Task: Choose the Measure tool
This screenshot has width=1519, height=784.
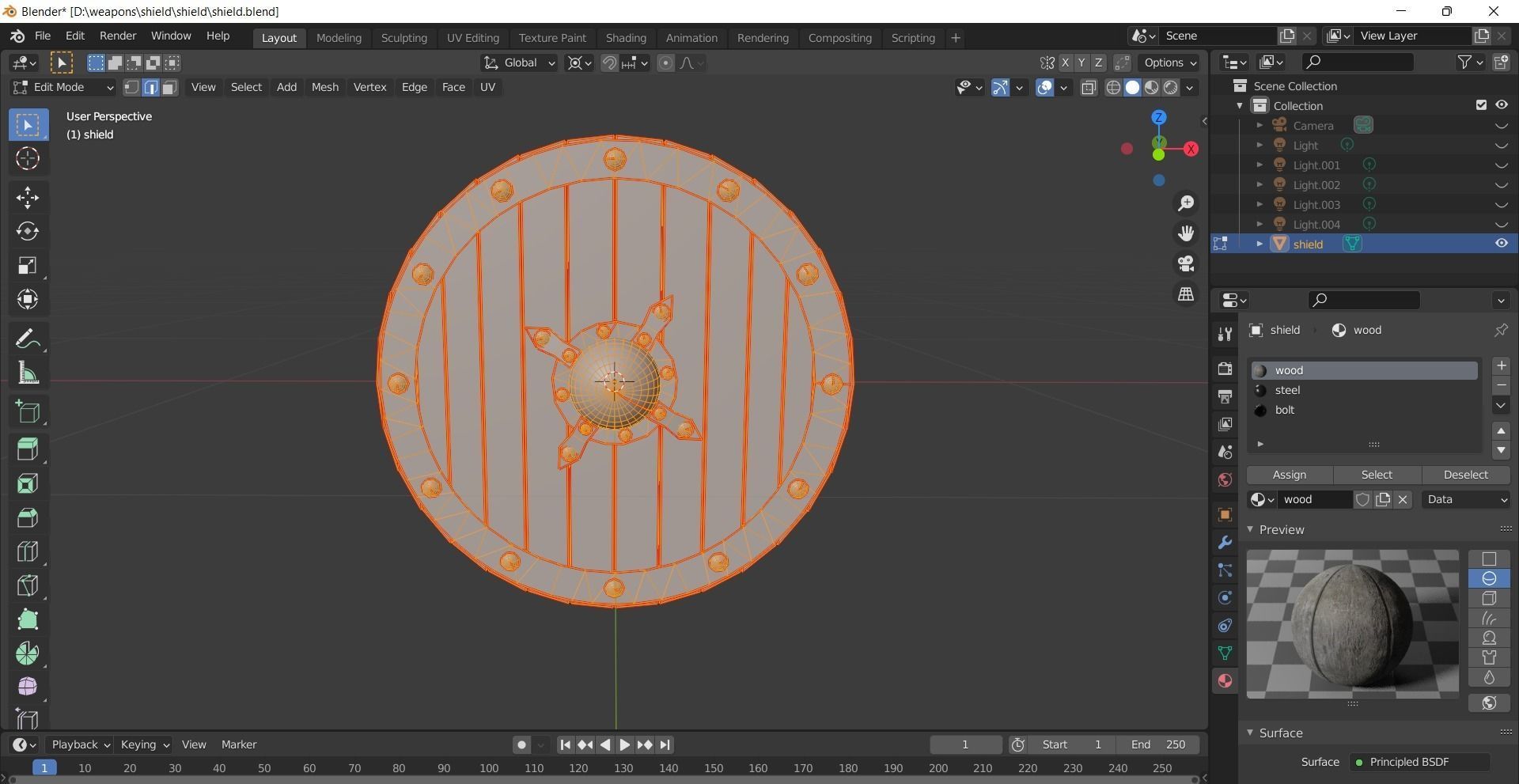Action: click(28, 373)
